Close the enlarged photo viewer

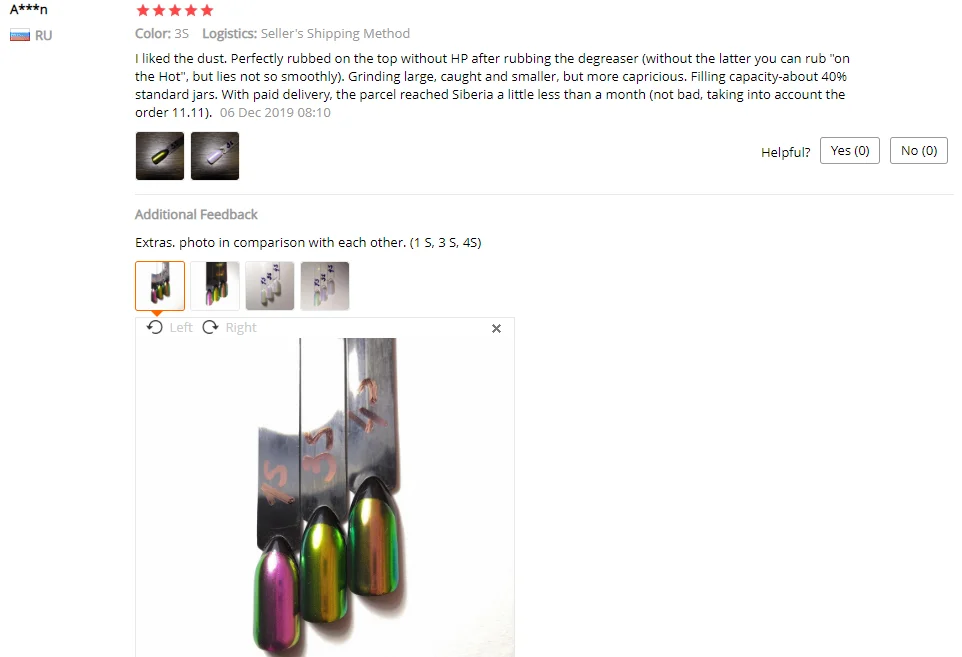(x=496, y=329)
